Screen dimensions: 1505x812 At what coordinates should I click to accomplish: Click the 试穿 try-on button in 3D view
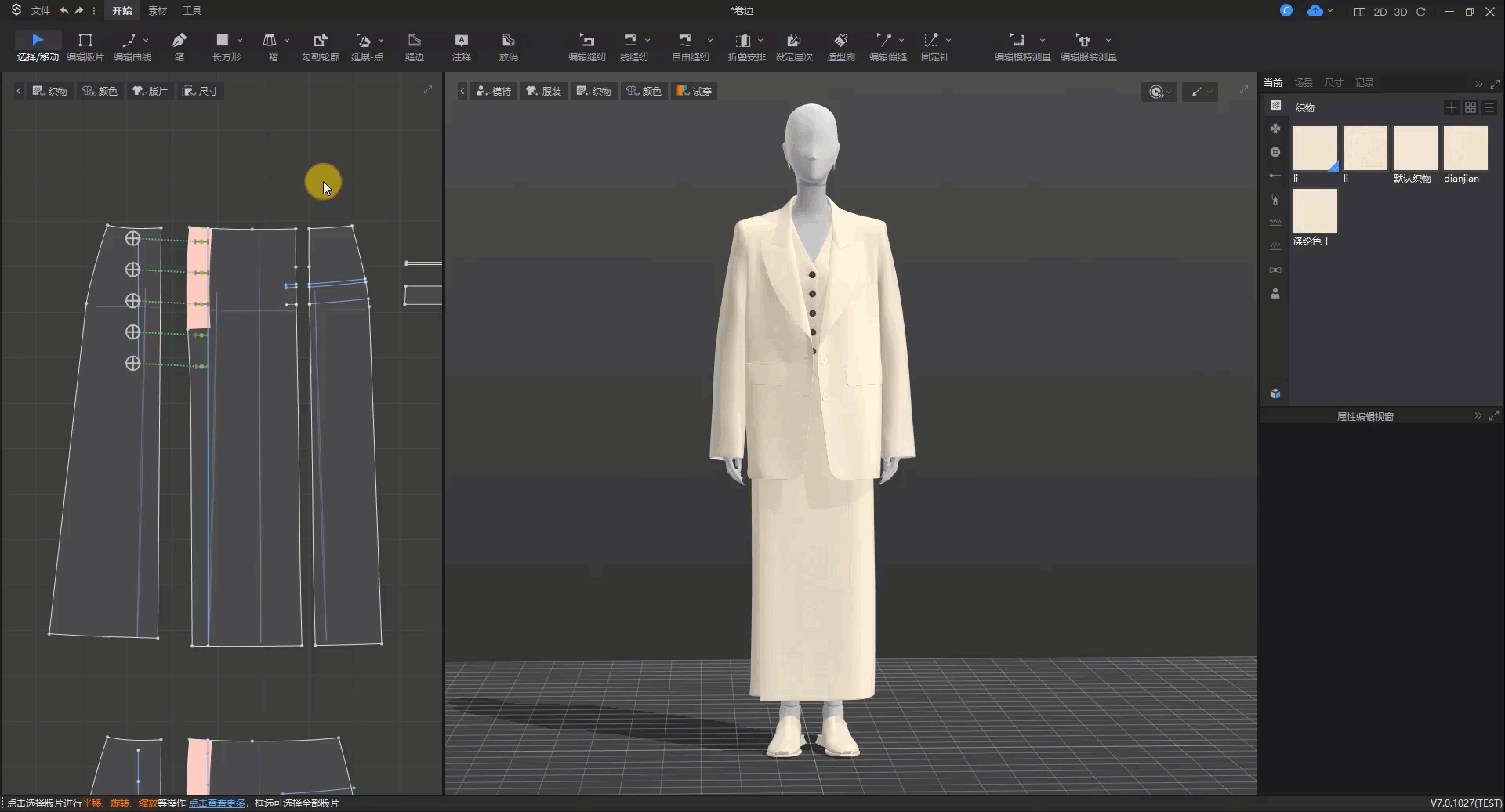694,91
